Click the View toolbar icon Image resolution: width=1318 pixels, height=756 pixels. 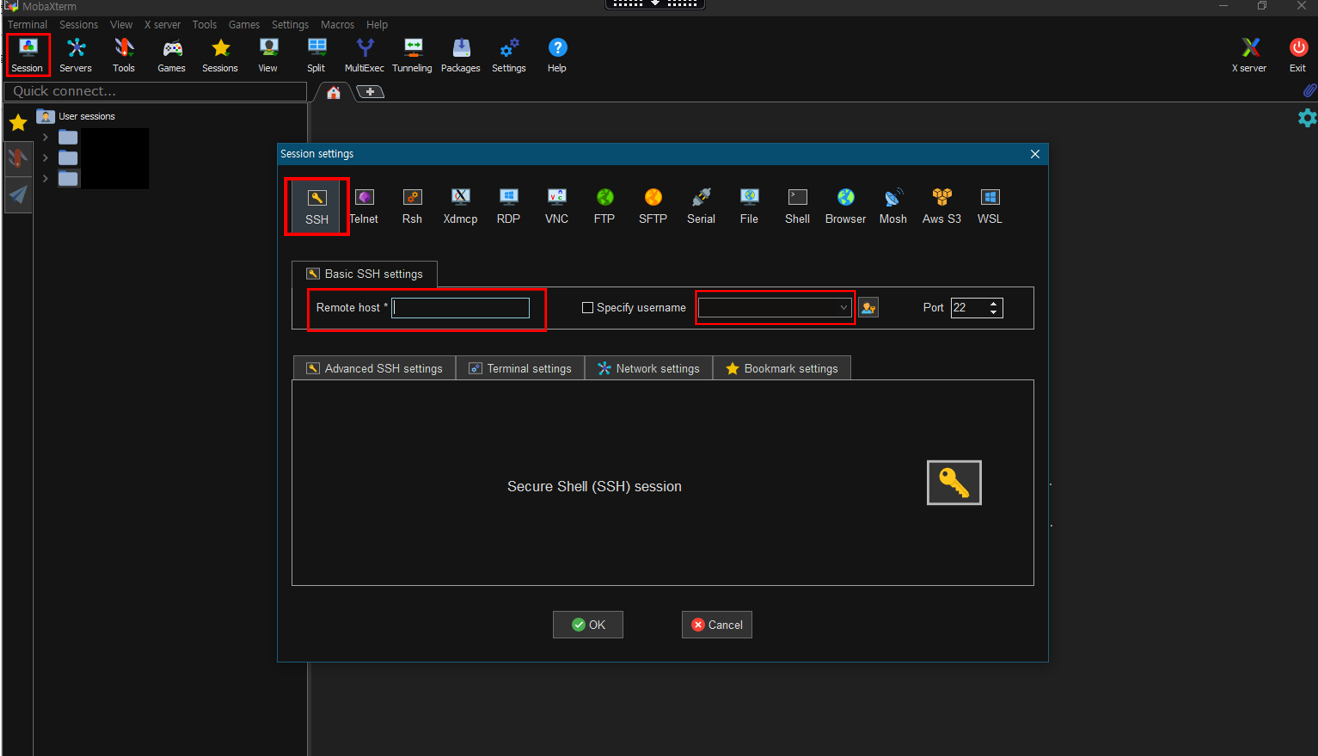[x=268, y=55]
